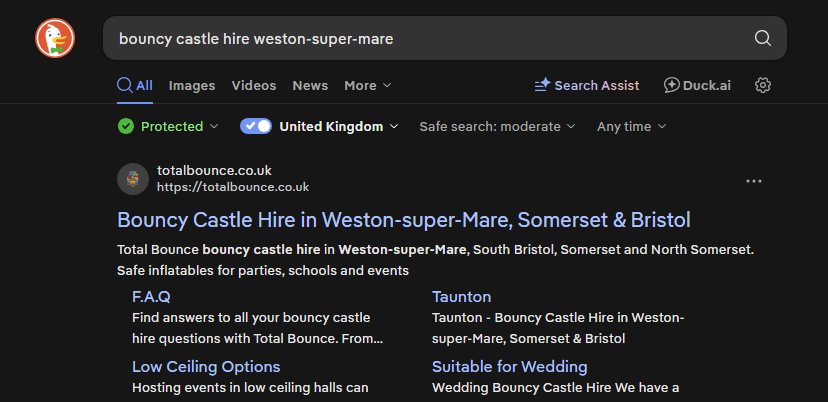Click the green Protected checkmark icon
Viewport: 828px width, 402px height.
pos(126,126)
